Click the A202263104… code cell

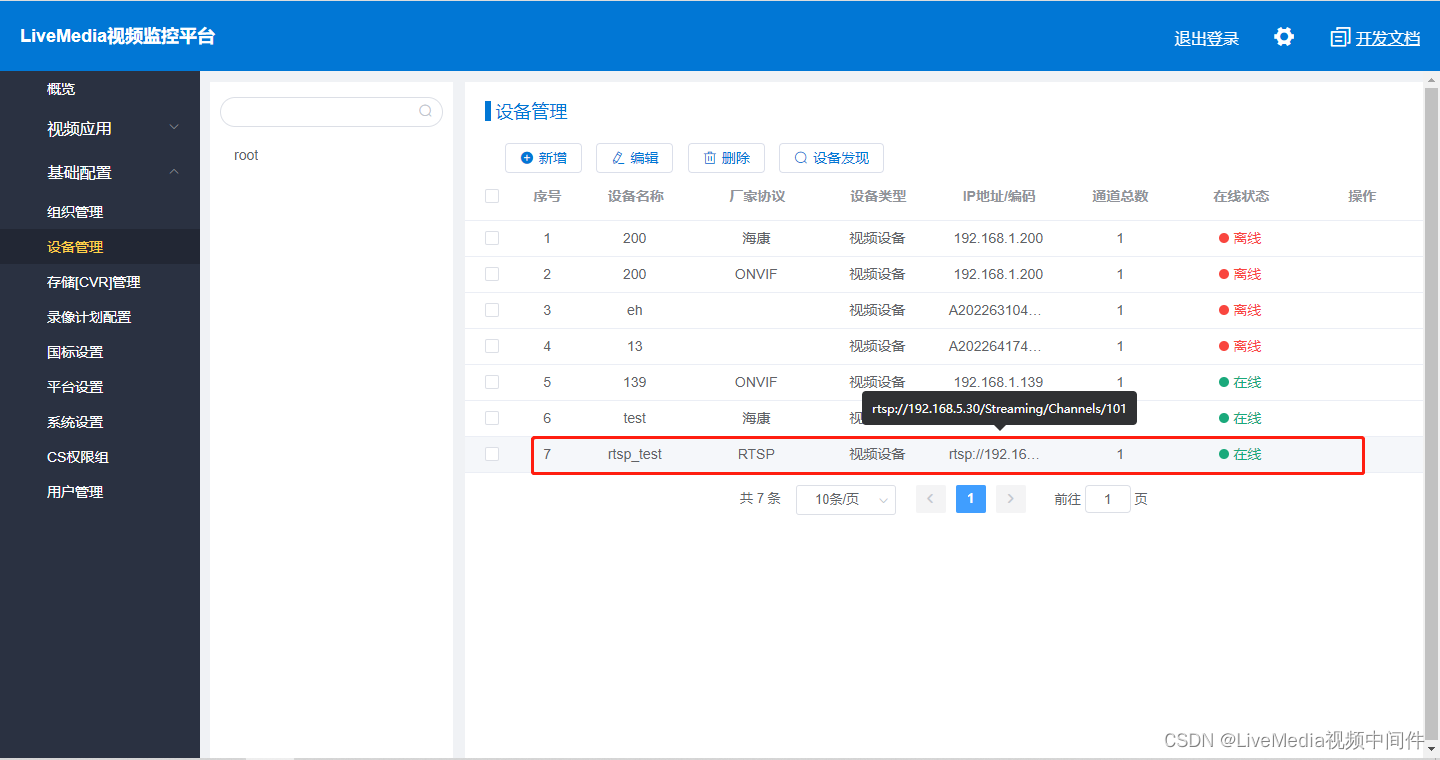pyautogui.click(x=995, y=310)
